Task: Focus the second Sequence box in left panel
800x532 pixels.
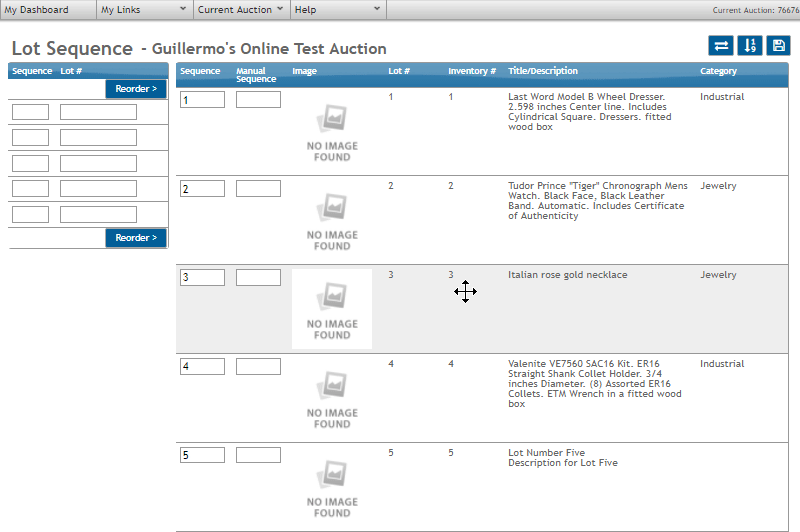Action: (31, 138)
